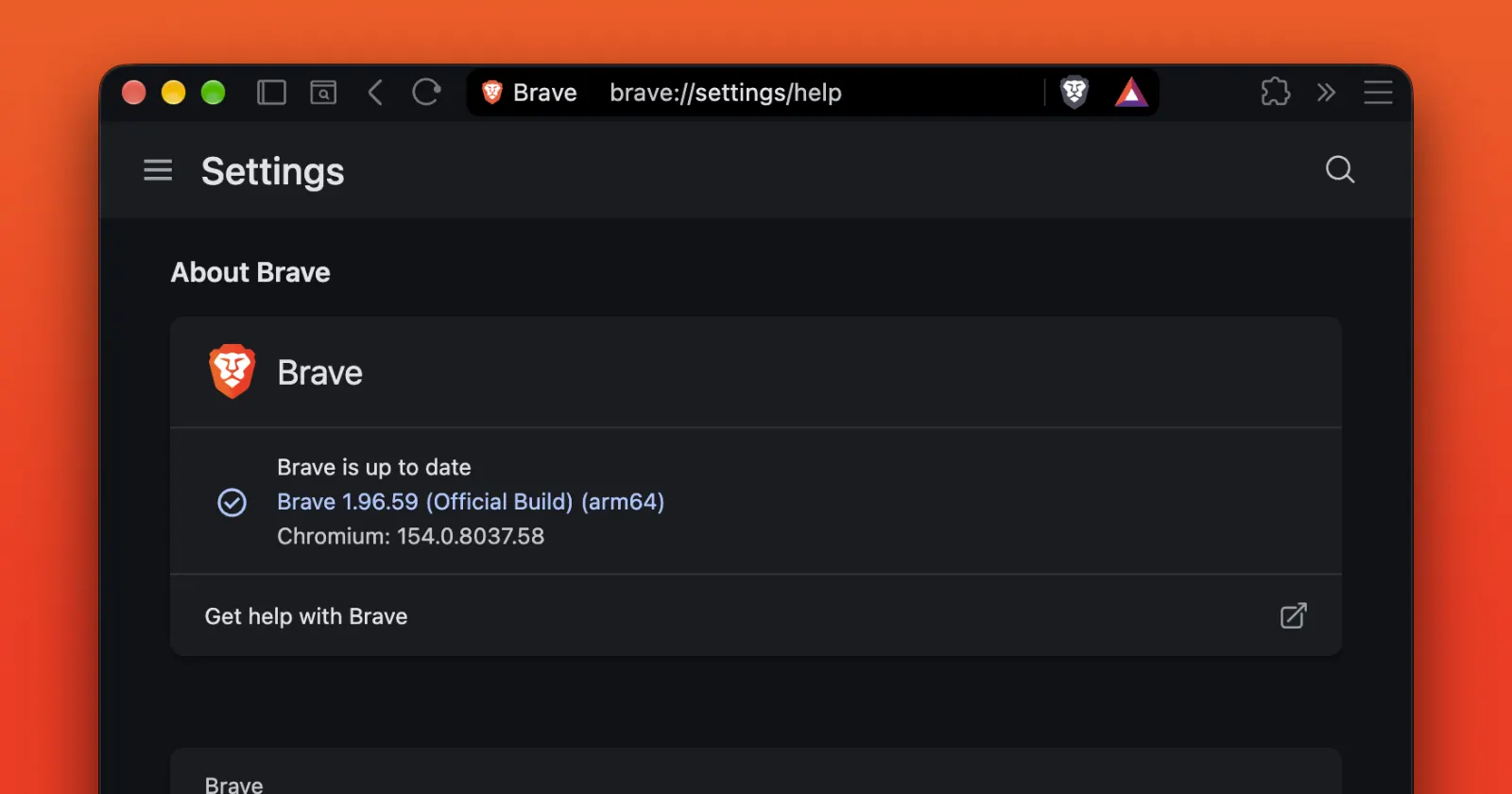Open the tab search icon
This screenshot has height=794, width=1512.
[x=323, y=93]
